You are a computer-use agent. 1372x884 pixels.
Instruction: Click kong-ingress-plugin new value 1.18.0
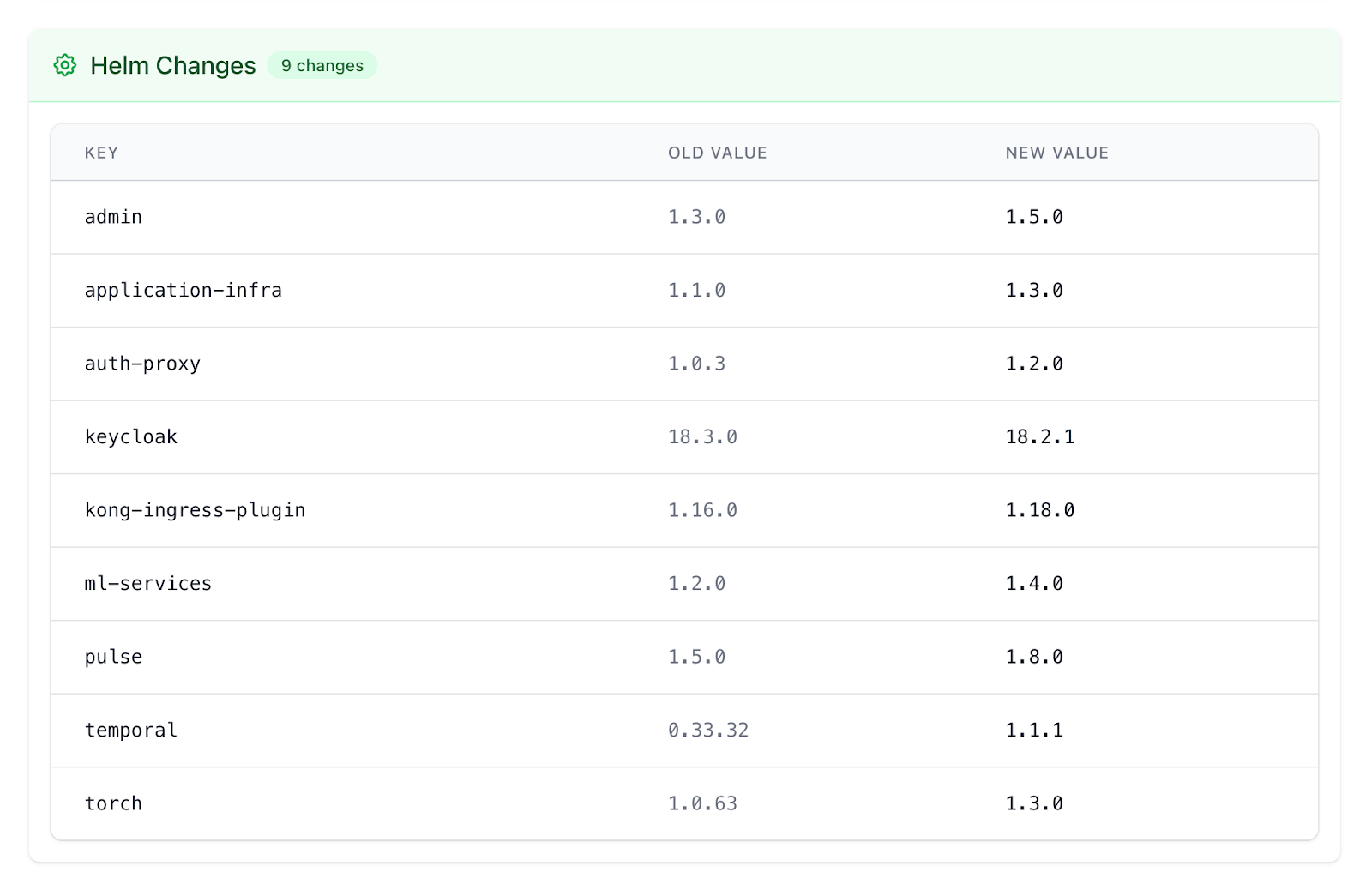[1039, 510]
